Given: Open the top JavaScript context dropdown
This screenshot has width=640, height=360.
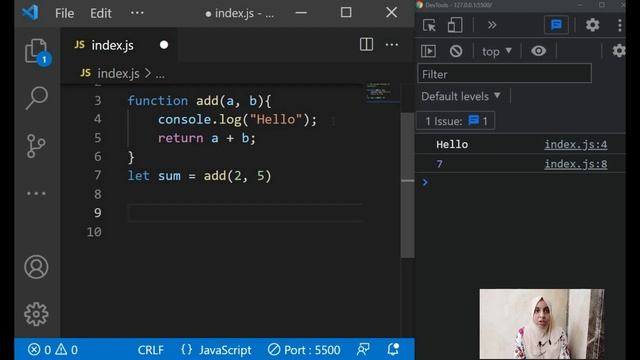Looking at the screenshot, I should coord(496,51).
